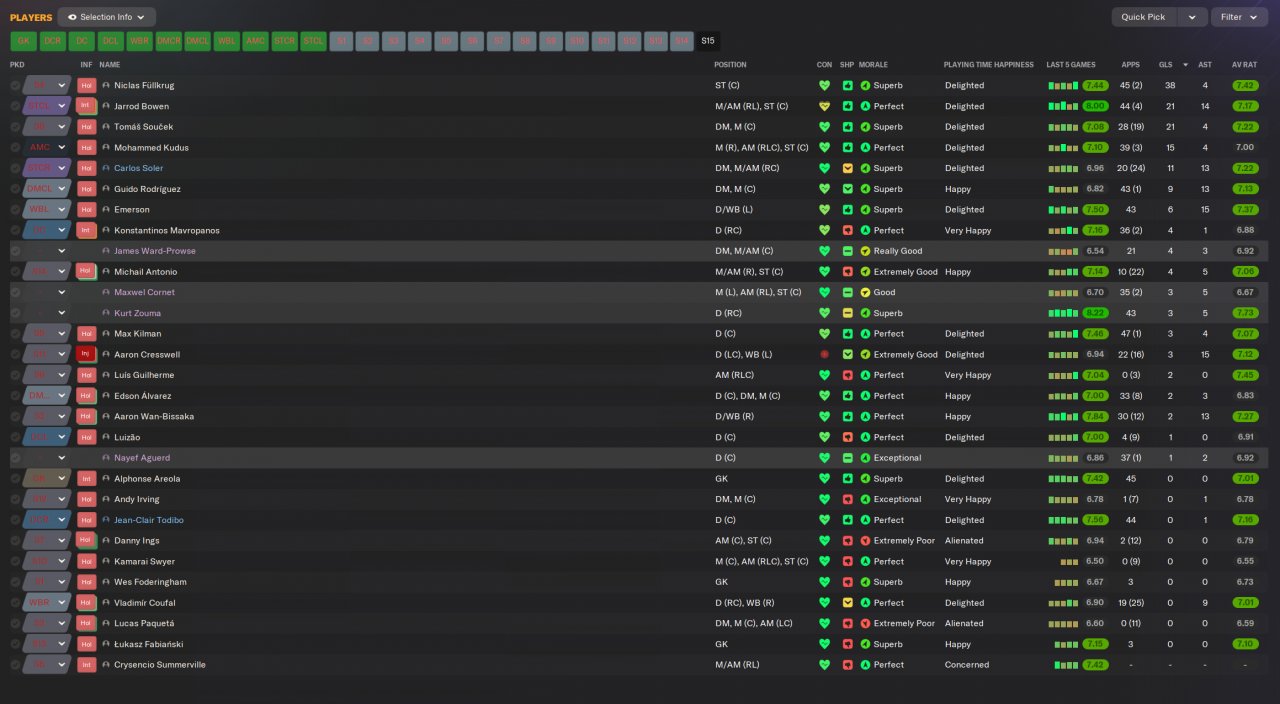Click the morale icon for Nayef Aguerd

pos(866,457)
